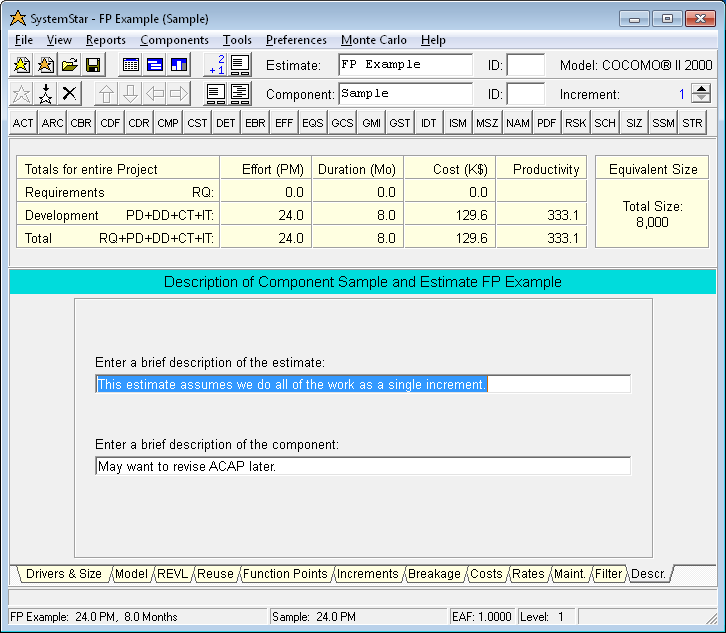
Task: Click the estimate report page icon
Action: [x=240, y=65]
